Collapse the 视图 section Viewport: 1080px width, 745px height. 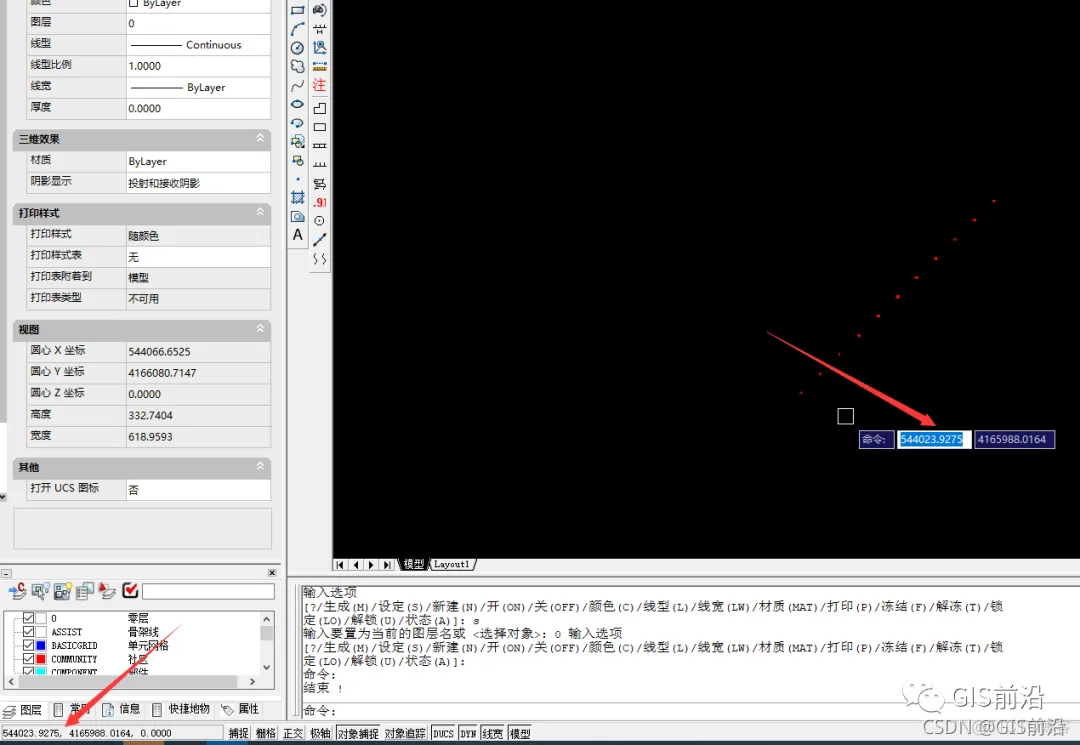[x=260, y=329]
